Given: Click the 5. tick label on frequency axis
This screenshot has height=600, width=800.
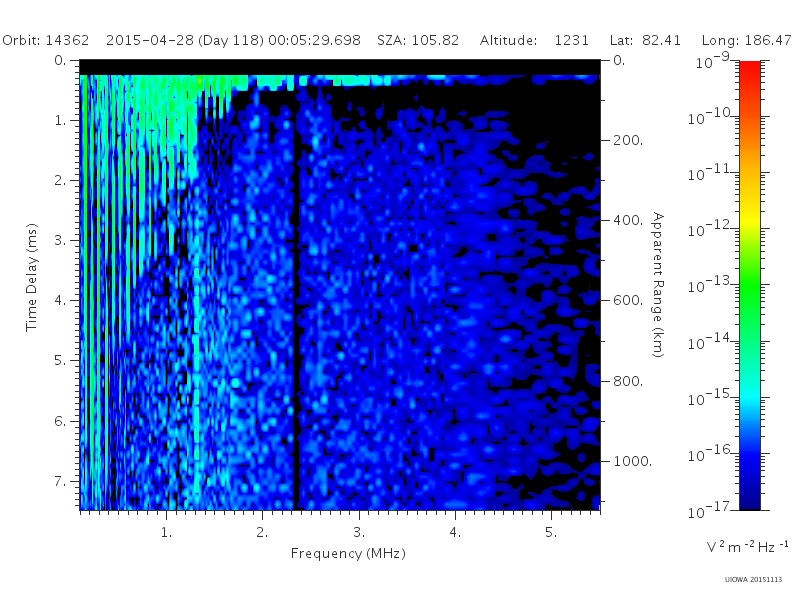Looking at the screenshot, I should click(x=551, y=533).
